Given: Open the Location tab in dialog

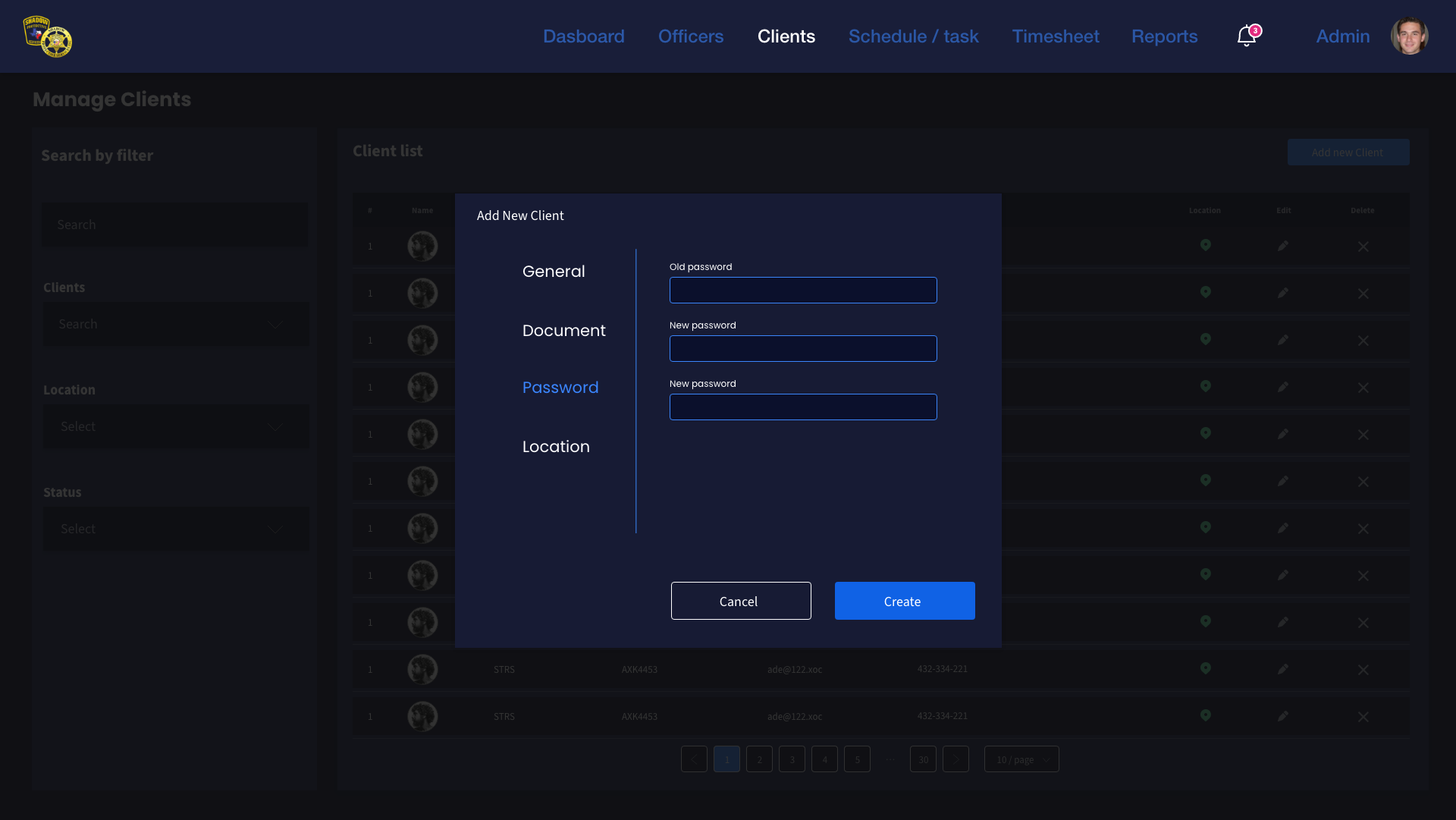Looking at the screenshot, I should point(556,447).
